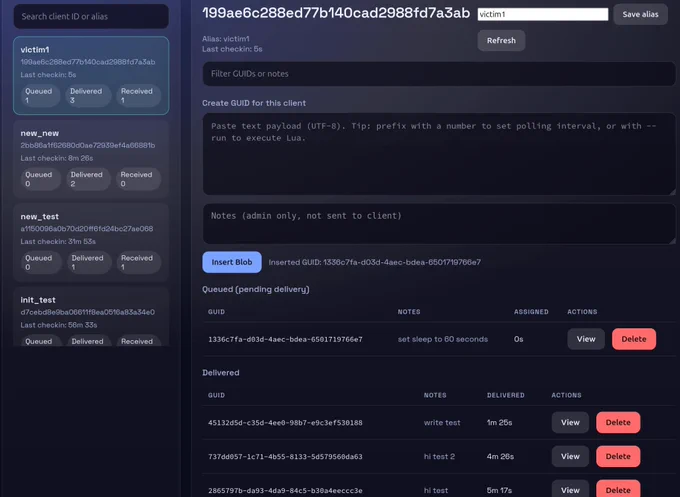Click the 'Create GUID for this client' label

point(254,103)
